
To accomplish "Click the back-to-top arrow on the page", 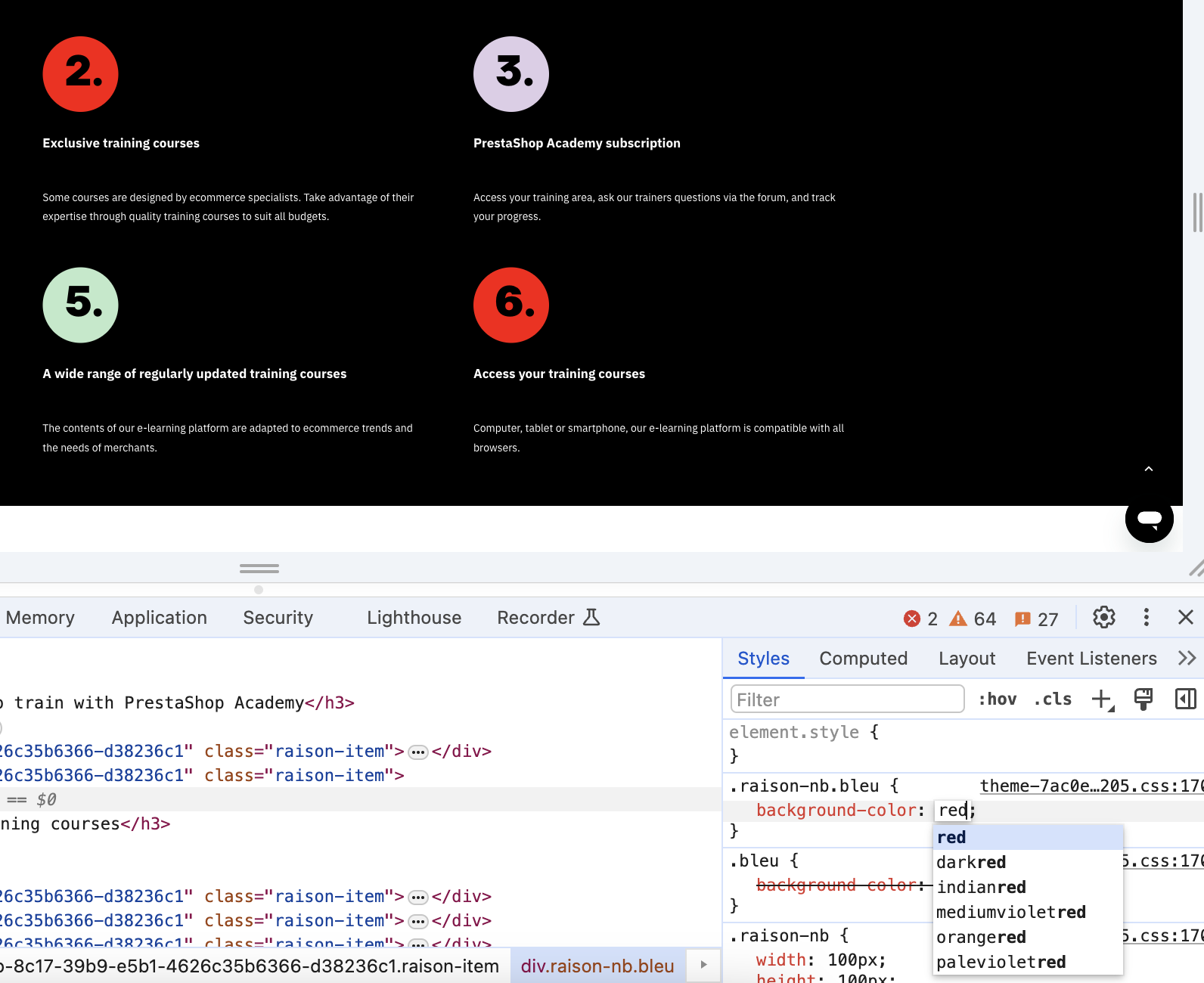I will tap(1149, 469).
